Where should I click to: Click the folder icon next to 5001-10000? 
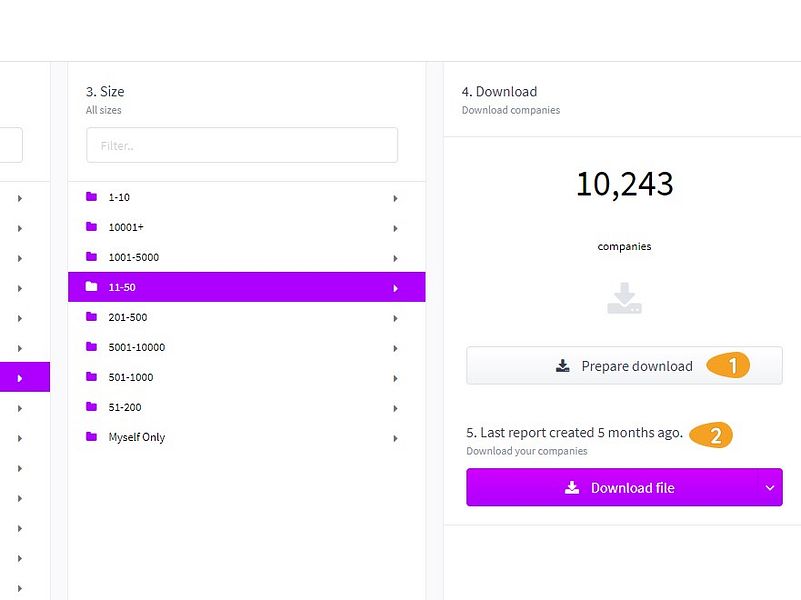point(91,347)
